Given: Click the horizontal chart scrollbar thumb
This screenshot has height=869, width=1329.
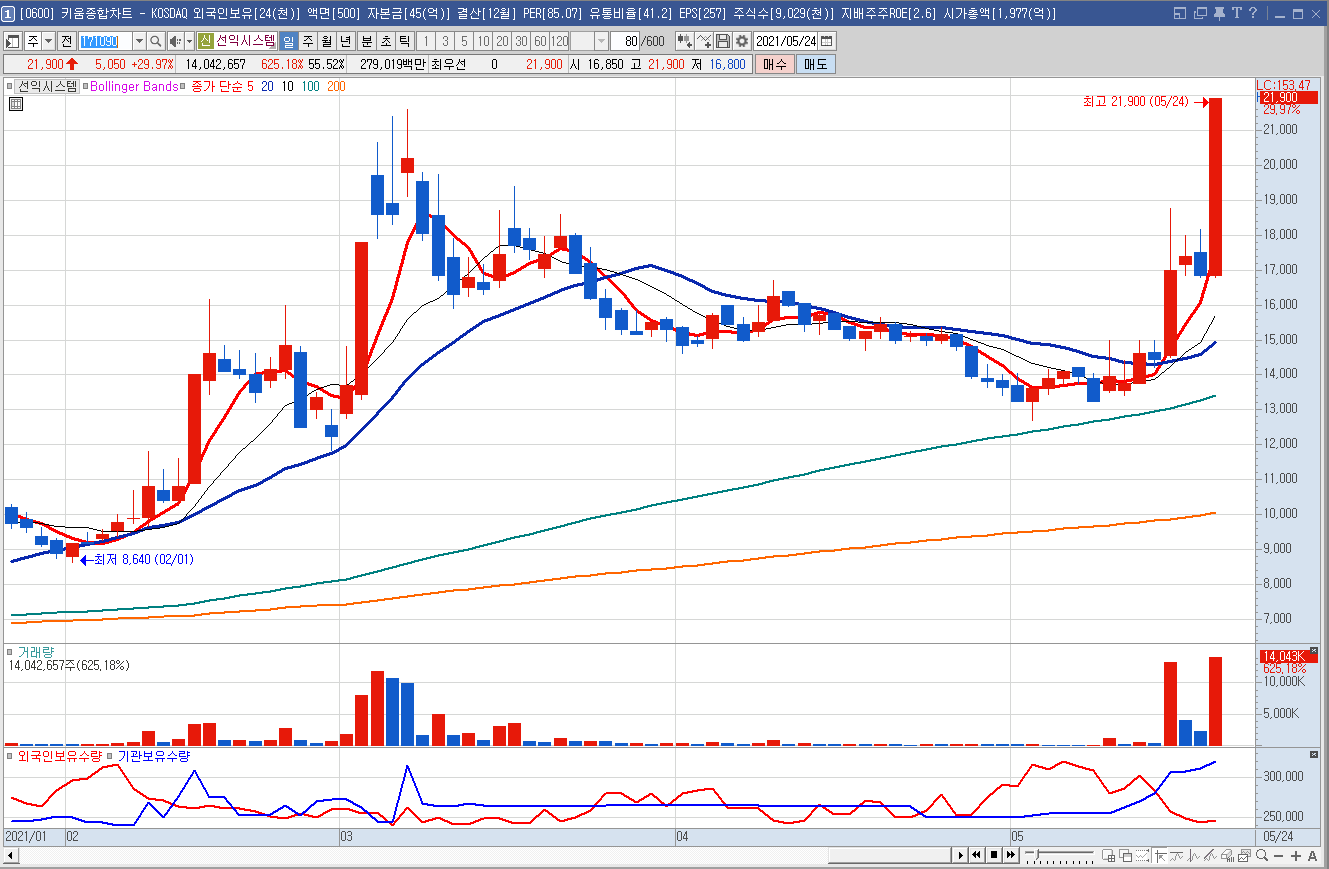Looking at the screenshot, I should tap(889, 855).
